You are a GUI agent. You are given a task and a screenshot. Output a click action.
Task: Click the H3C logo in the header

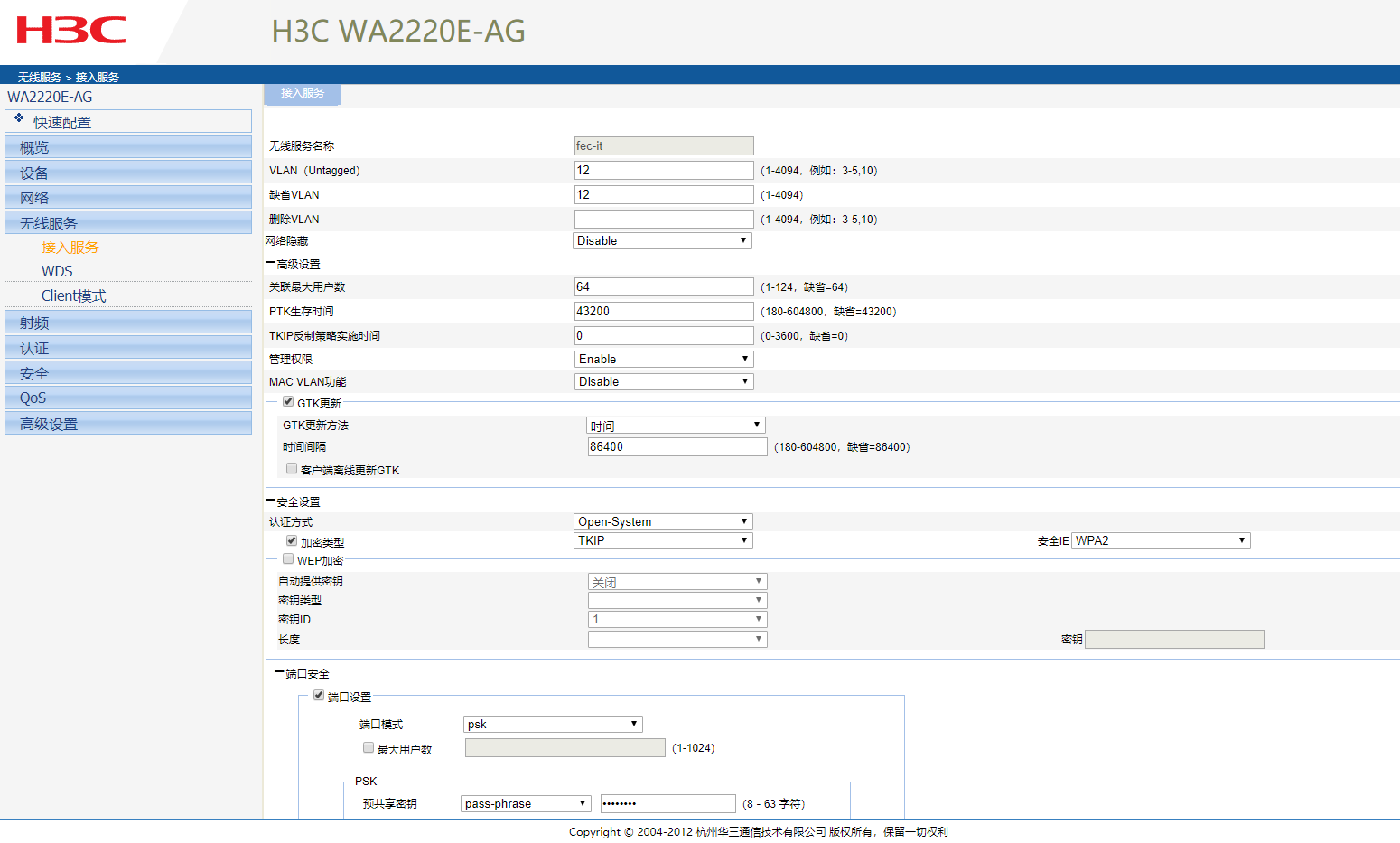click(x=71, y=30)
